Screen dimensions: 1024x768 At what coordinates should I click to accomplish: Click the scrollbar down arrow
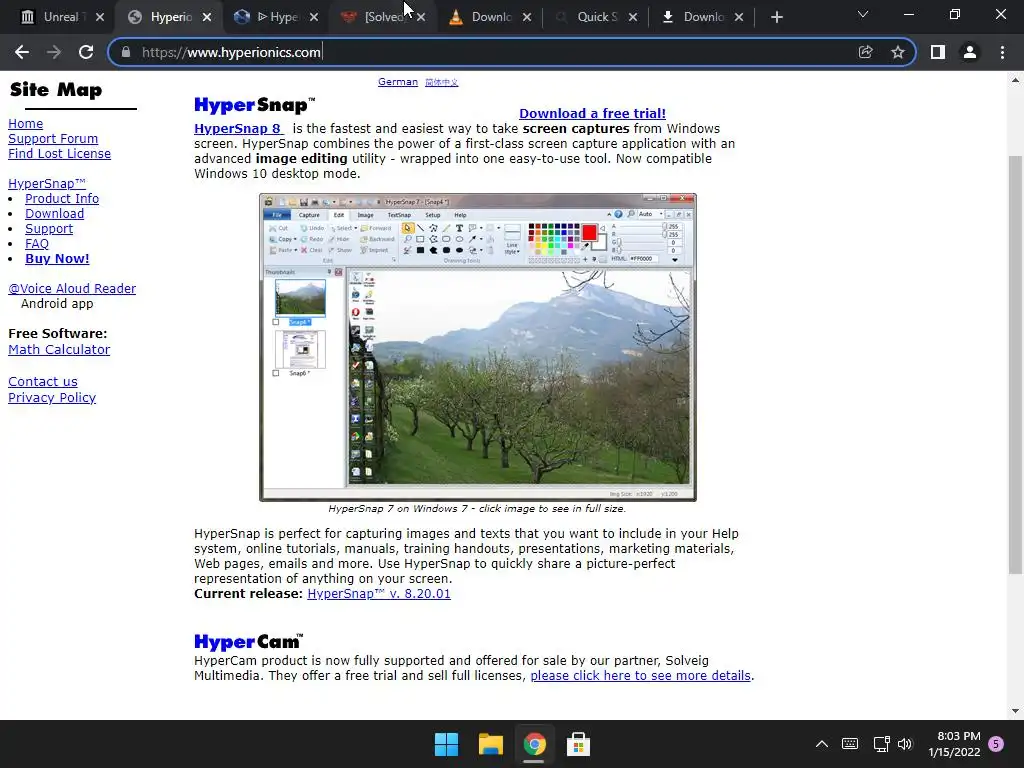(x=1015, y=711)
